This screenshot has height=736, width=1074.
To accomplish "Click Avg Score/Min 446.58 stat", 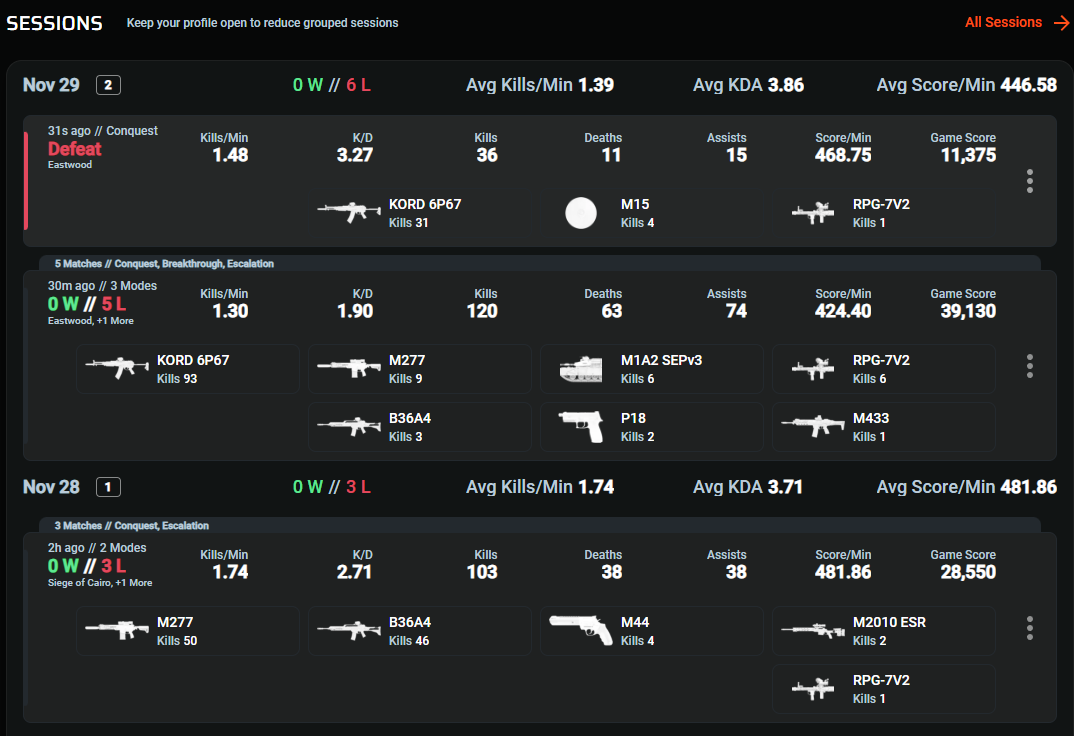I will [x=966, y=85].
